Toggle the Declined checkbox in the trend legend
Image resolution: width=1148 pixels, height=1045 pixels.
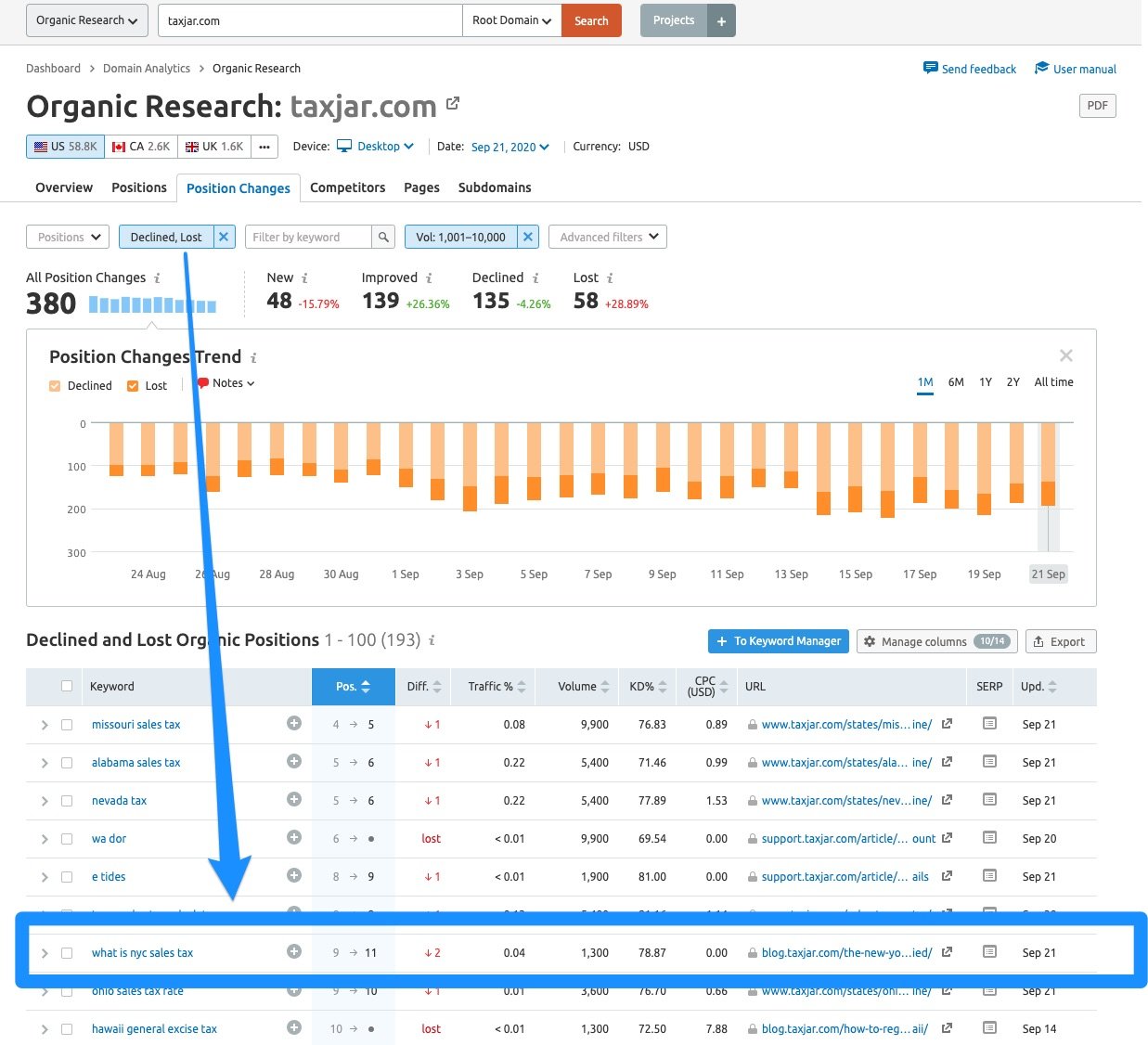click(x=55, y=385)
